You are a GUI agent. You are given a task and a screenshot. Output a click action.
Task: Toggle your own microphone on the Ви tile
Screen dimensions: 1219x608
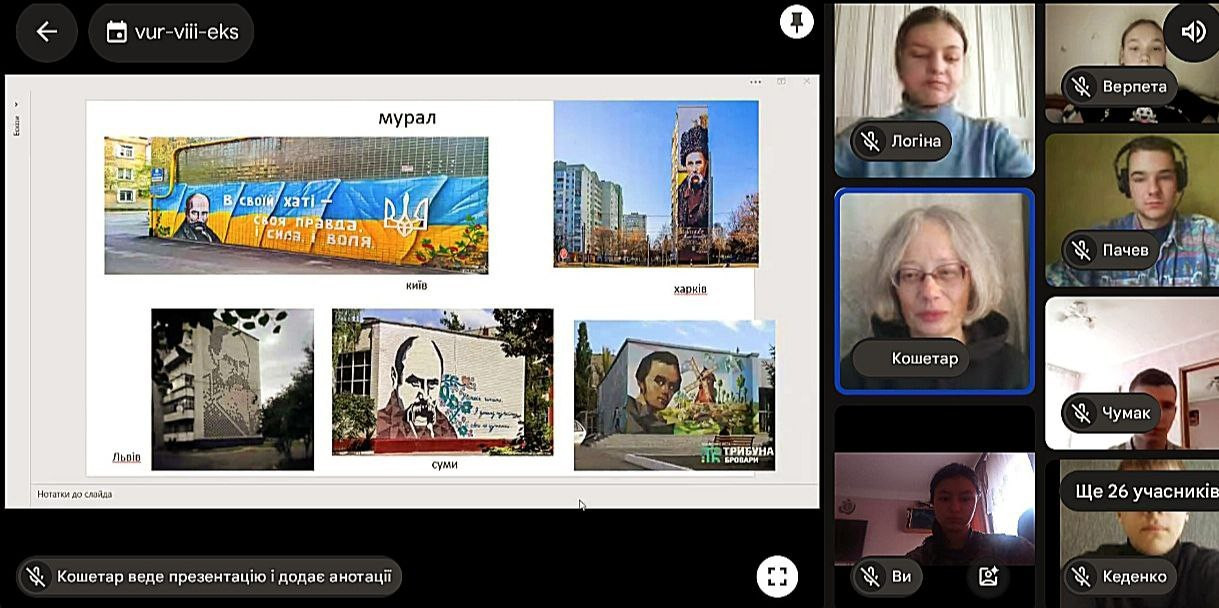[x=871, y=577]
